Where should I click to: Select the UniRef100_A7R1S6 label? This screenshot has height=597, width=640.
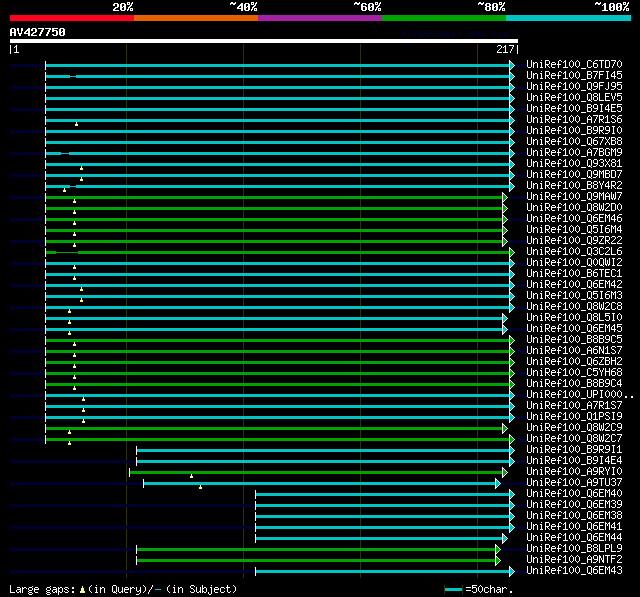[x=574, y=120]
